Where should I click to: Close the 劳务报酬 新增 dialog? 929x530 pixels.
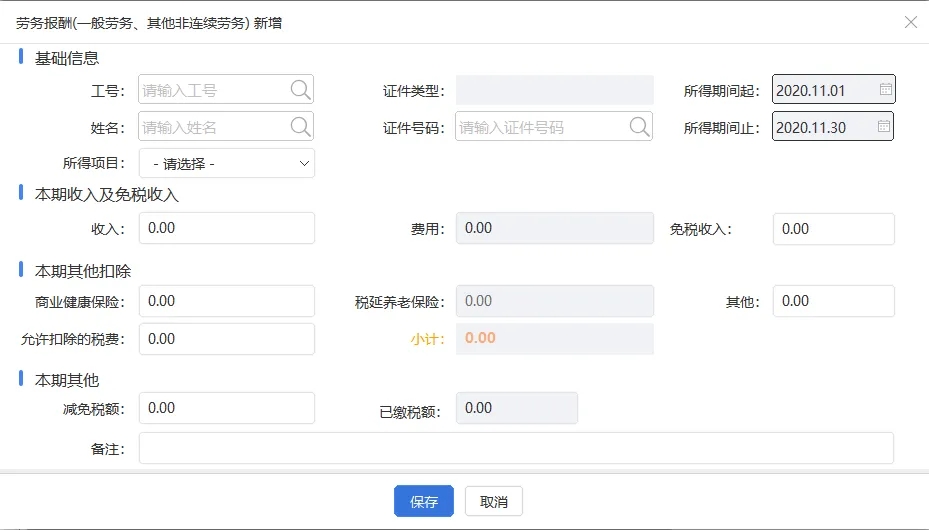pos(911,23)
